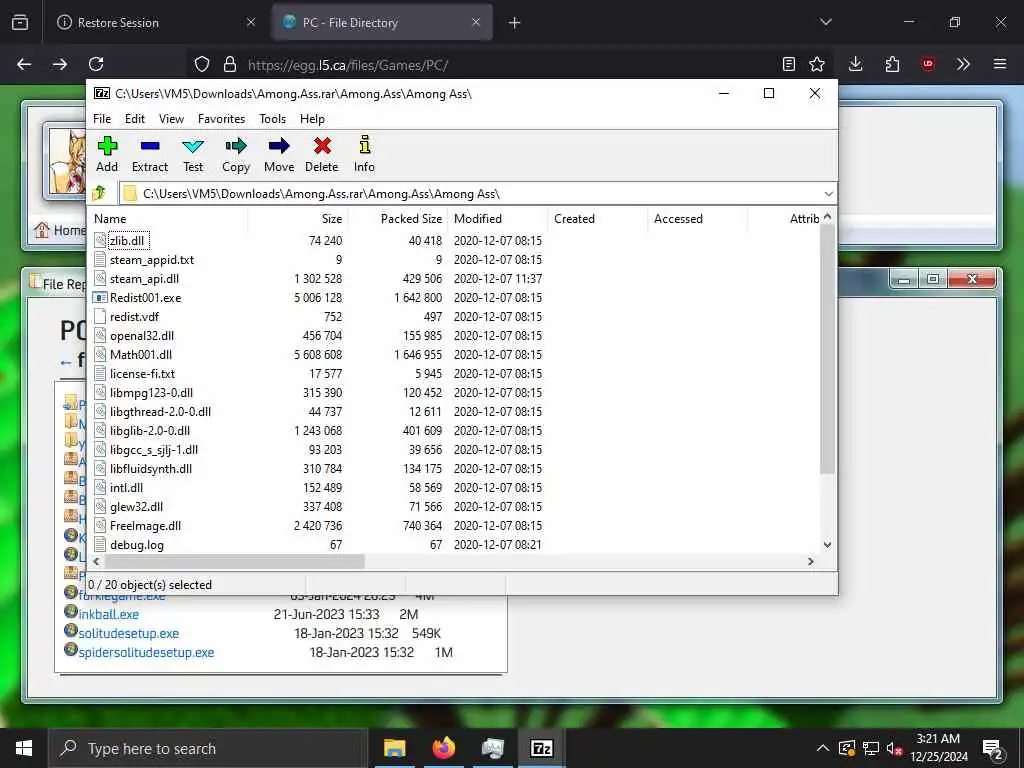Screen dimensions: 1024x768
Task: Open spidersolitudesetup.exe download link
Action: point(146,652)
